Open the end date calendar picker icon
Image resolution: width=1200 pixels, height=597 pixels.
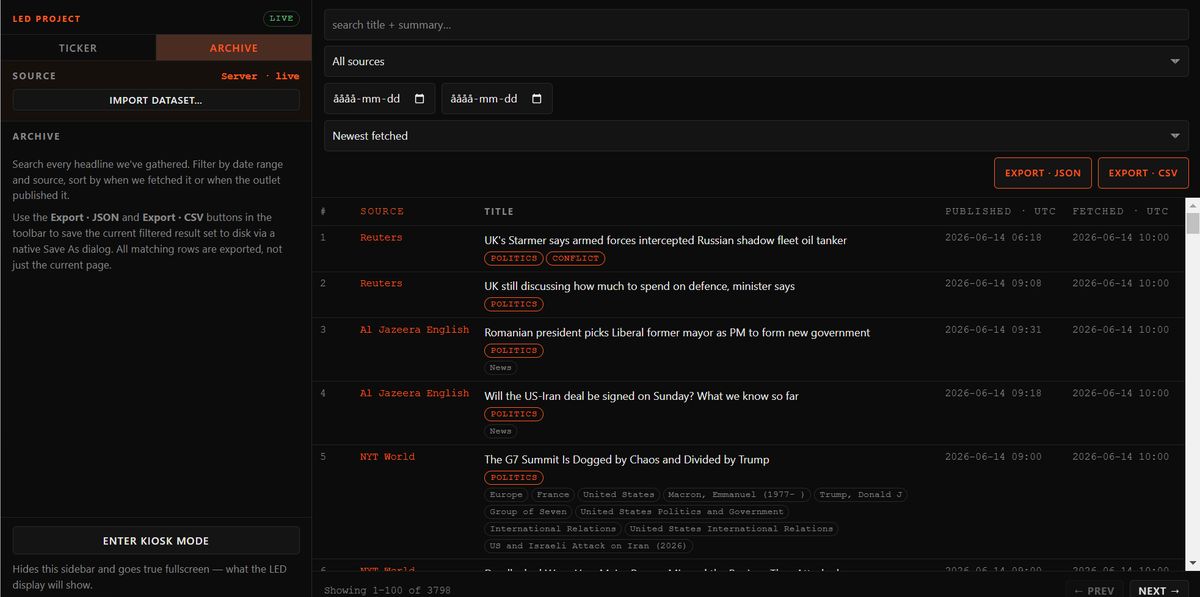click(537, 99)
